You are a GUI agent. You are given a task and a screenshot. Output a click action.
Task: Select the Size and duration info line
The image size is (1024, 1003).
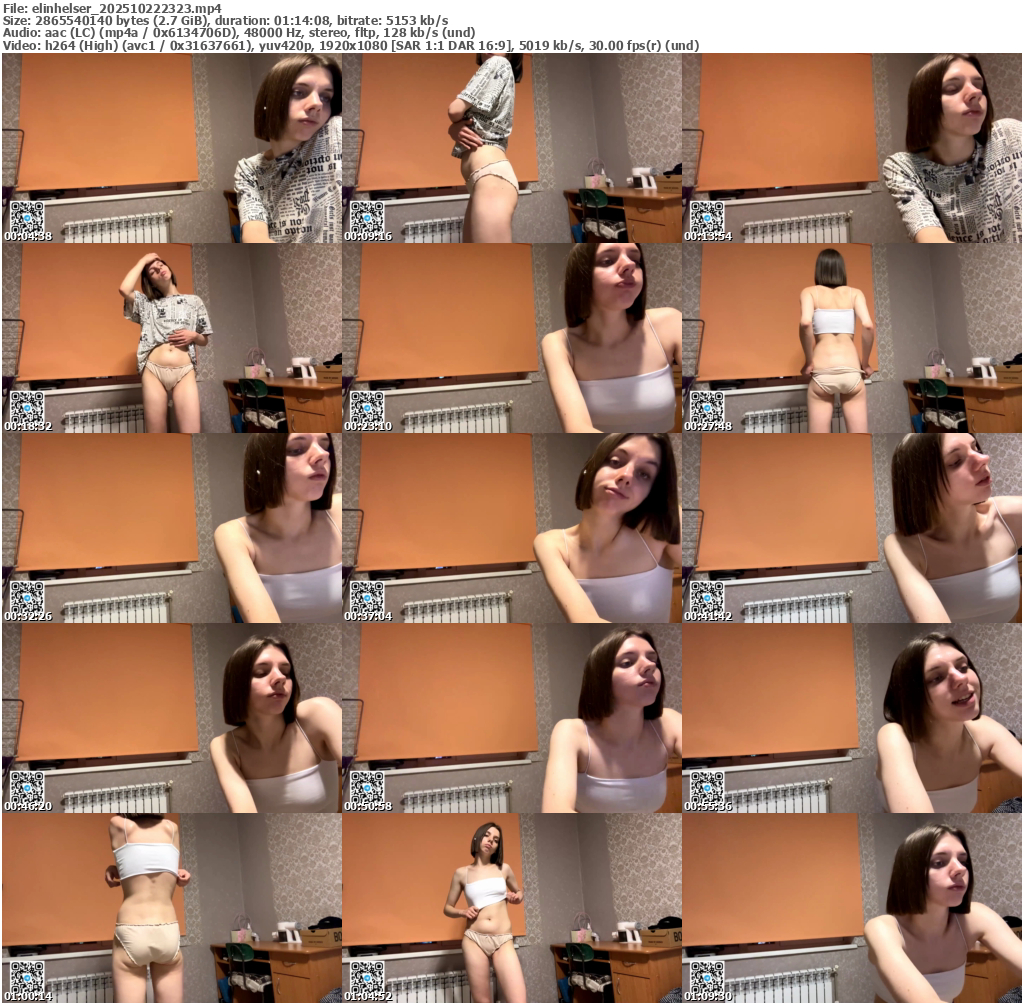point(225,20)
